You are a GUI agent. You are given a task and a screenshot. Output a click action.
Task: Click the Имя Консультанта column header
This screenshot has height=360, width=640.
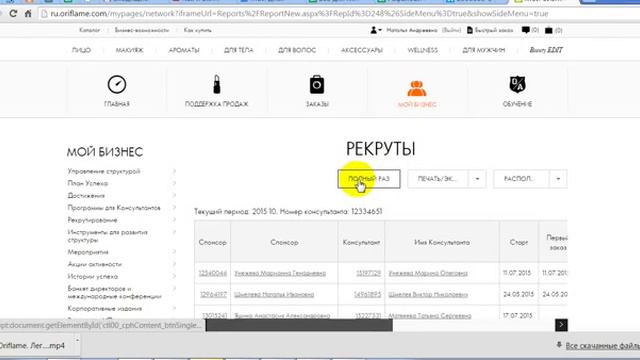442,242
